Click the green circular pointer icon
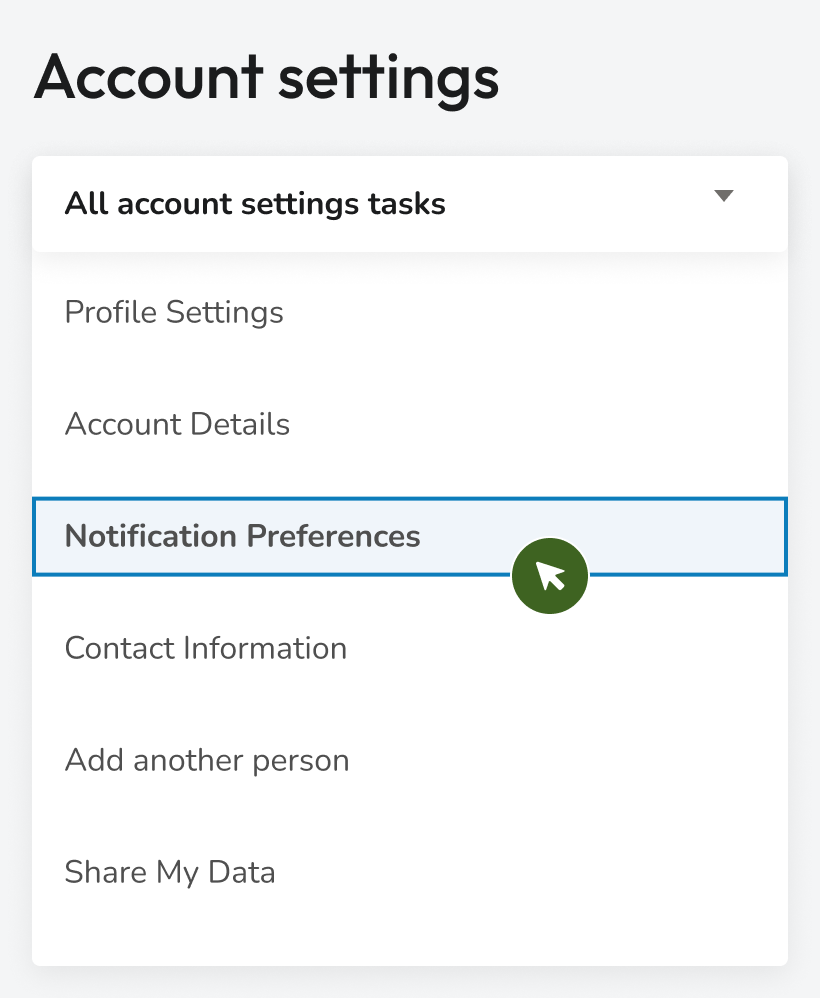820x998 pixels. coord(549,576)
